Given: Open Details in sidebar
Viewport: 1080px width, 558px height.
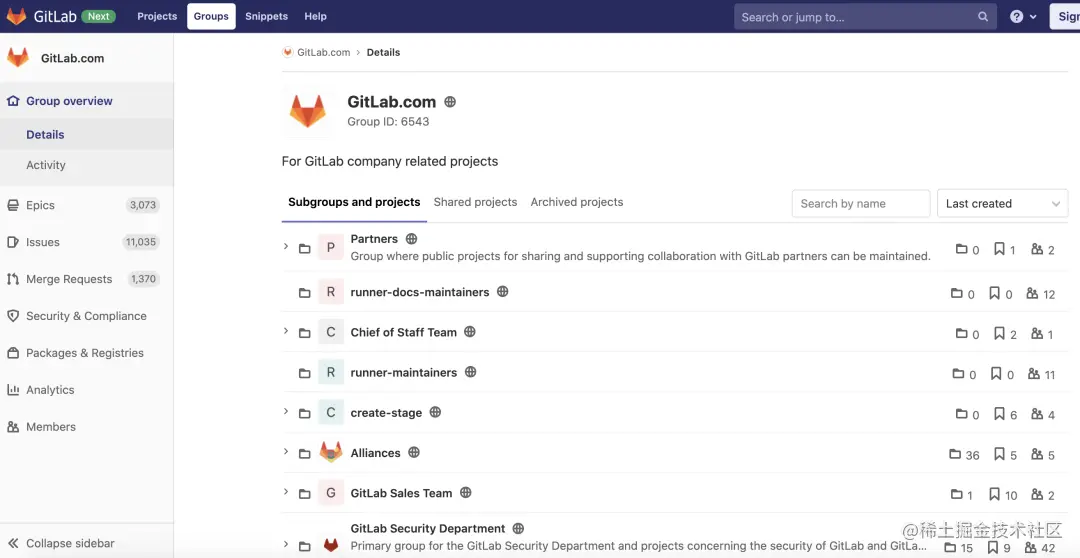Looking at the screenshot, I should click(x=45, y=134).
